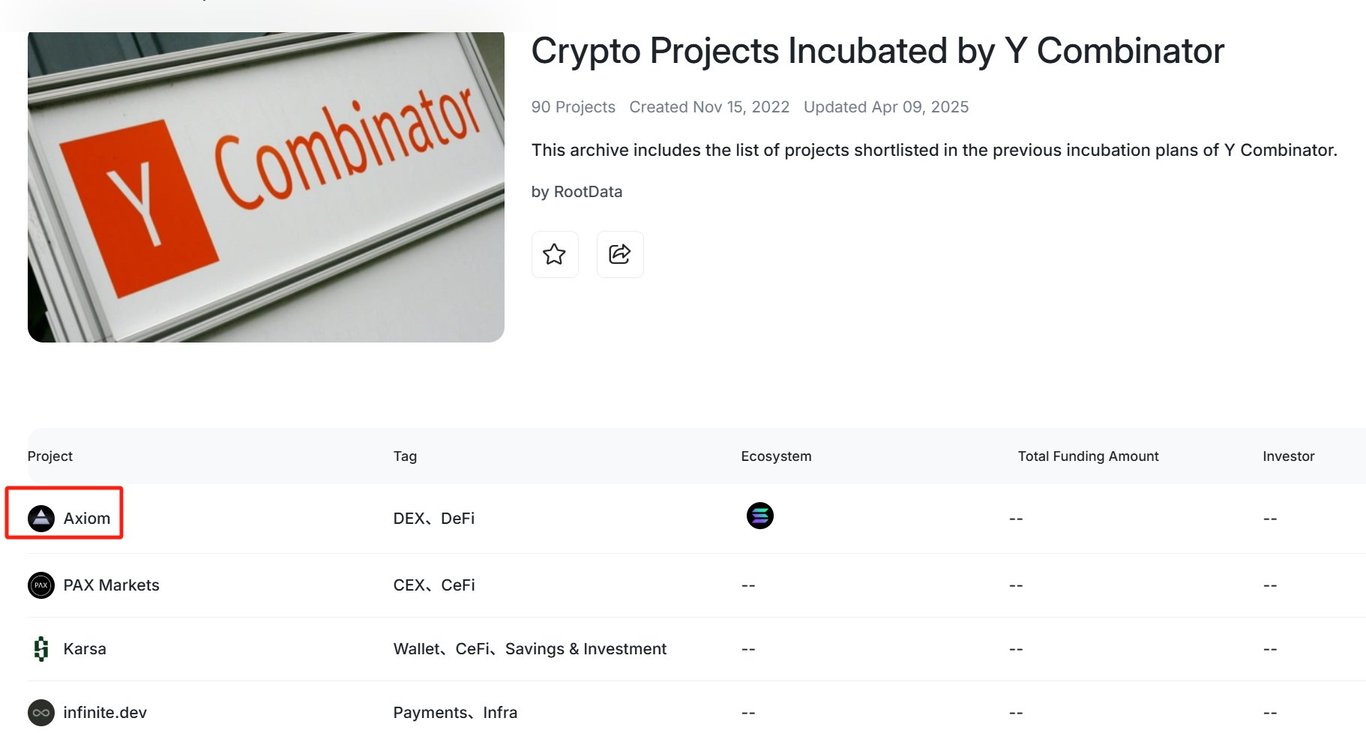Click the share icon button
Image resolution: width=1366 pixels, height=733 pixels.
[x=620, y=254]
